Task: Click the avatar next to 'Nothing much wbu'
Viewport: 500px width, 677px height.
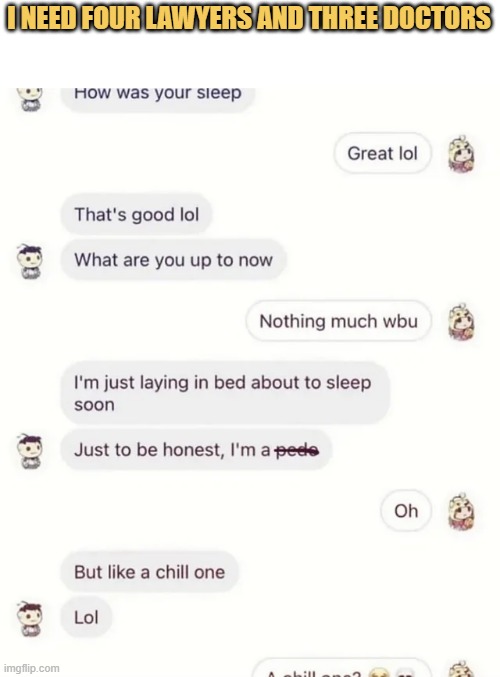Action: pos(461,321)
